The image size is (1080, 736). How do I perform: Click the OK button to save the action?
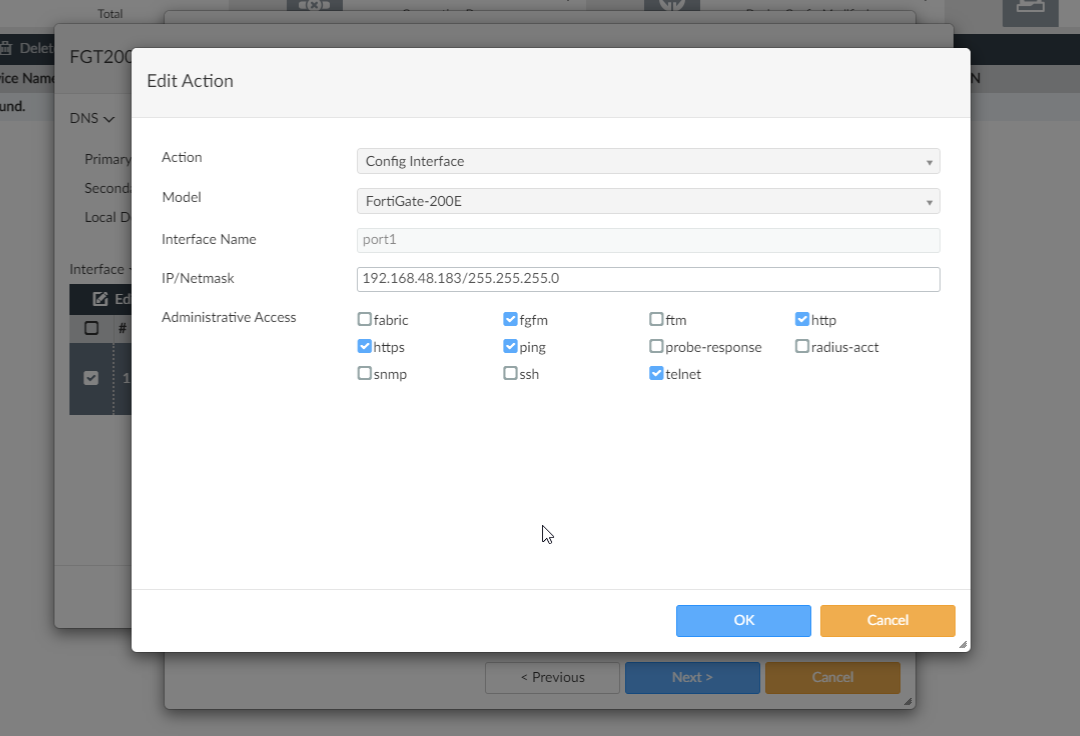(743, 620)
